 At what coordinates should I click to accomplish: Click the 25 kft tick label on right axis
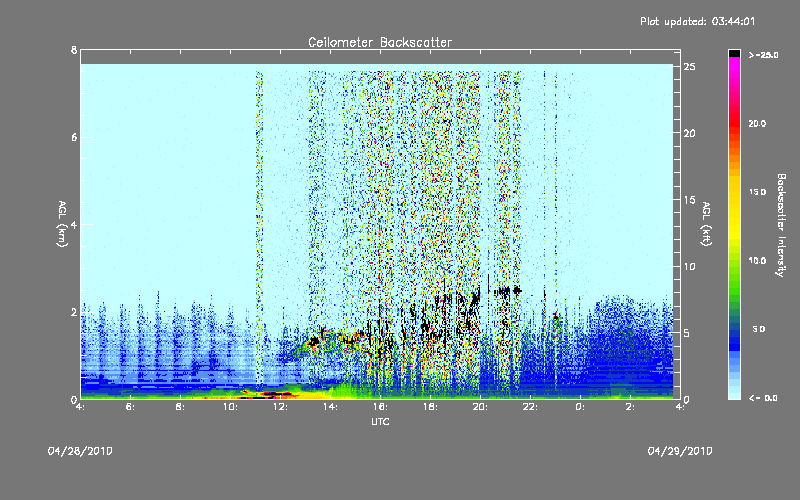click(x=689, y=66)
